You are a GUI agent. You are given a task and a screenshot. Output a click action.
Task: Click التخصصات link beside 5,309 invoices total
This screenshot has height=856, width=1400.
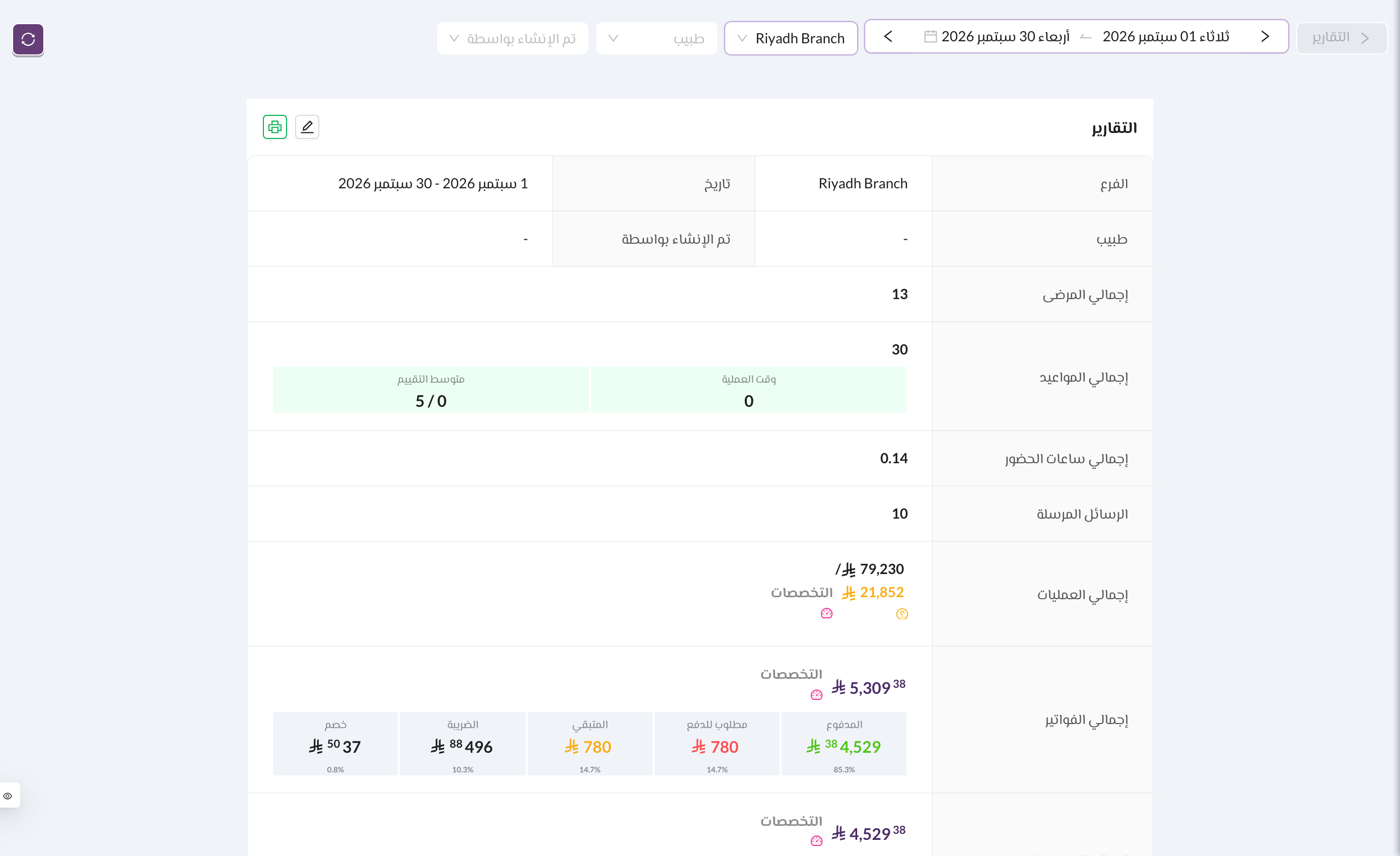(x=792, y=674)
